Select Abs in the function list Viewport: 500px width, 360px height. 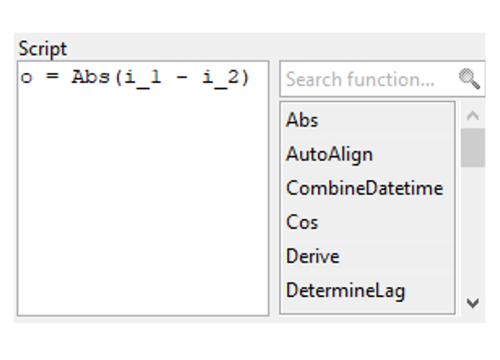tap(368, 120)
